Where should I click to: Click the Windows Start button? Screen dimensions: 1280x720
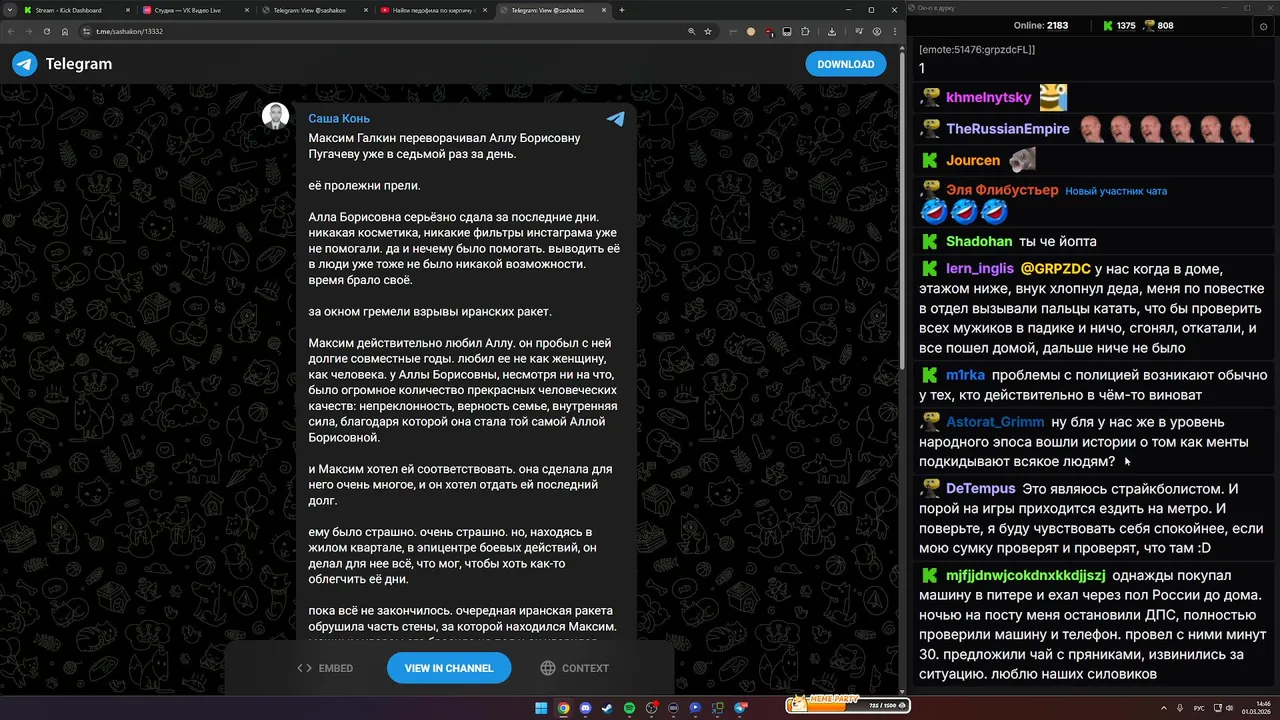point(541,708)
